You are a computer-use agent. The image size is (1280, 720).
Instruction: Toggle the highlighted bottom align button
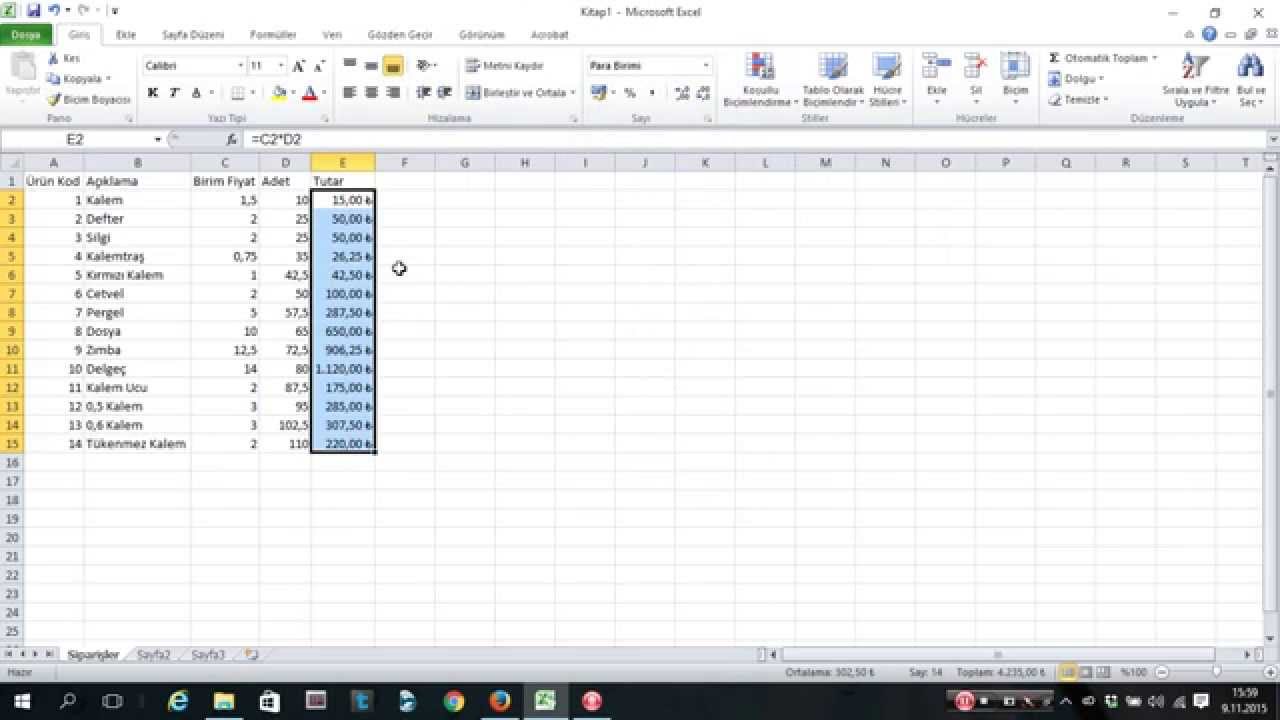click(x=392, y=65)
